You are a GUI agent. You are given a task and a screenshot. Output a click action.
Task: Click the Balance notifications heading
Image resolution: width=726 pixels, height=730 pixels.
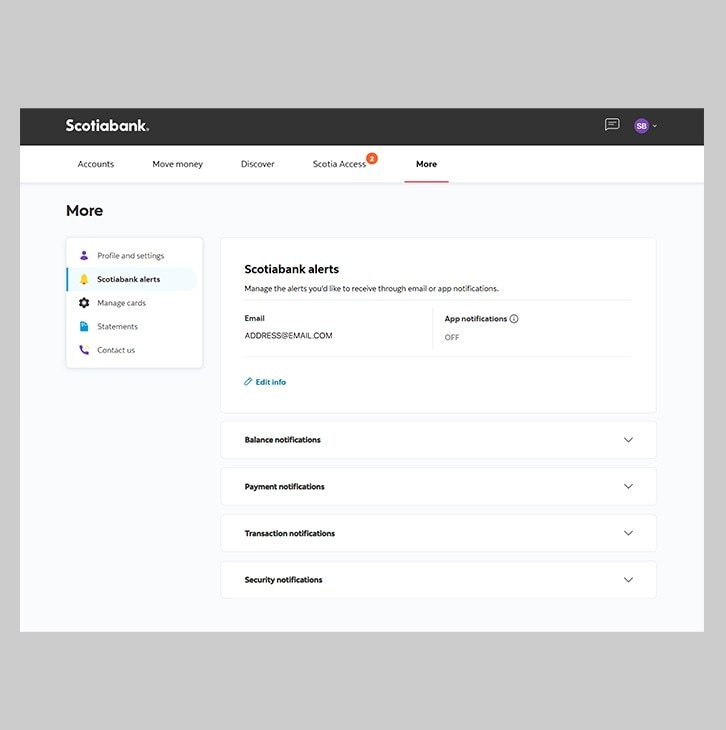point(283,439)
